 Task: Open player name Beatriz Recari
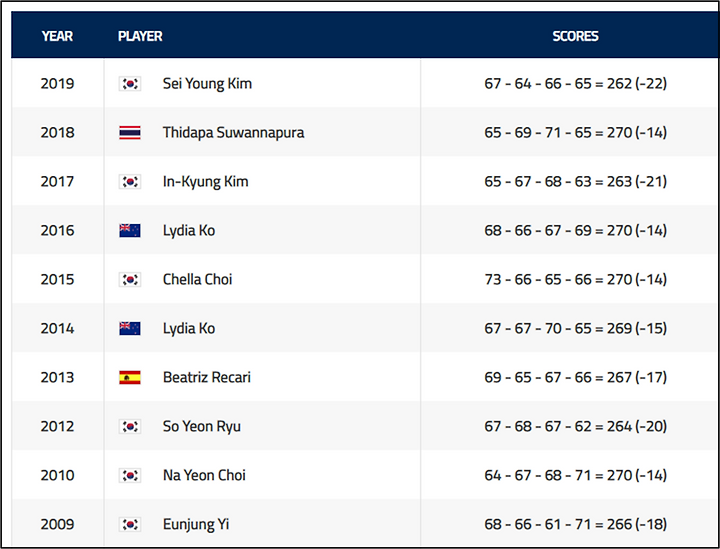pyautogui.click(x=207, y=377)
